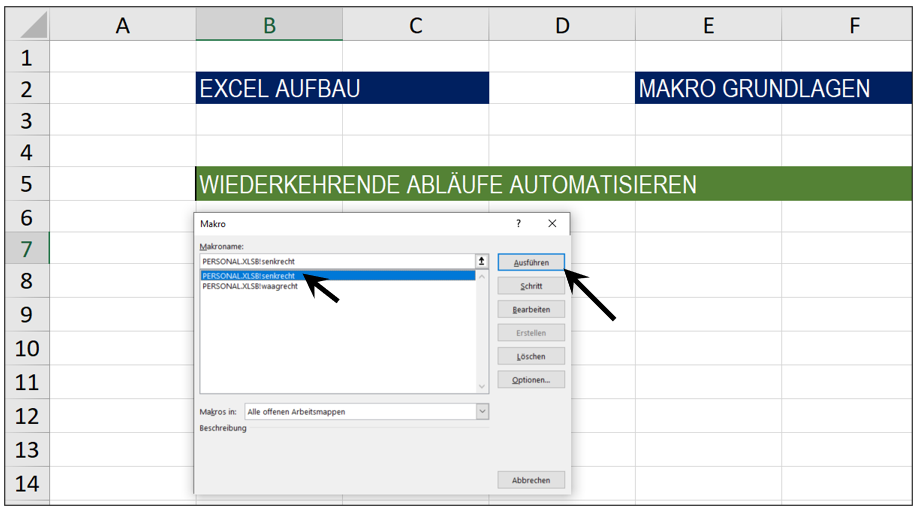This screenshot has height=511, width=916.
Task: Select PERSONAL.XLSB!senkrecht in macro list
Action: click(338, 276)
